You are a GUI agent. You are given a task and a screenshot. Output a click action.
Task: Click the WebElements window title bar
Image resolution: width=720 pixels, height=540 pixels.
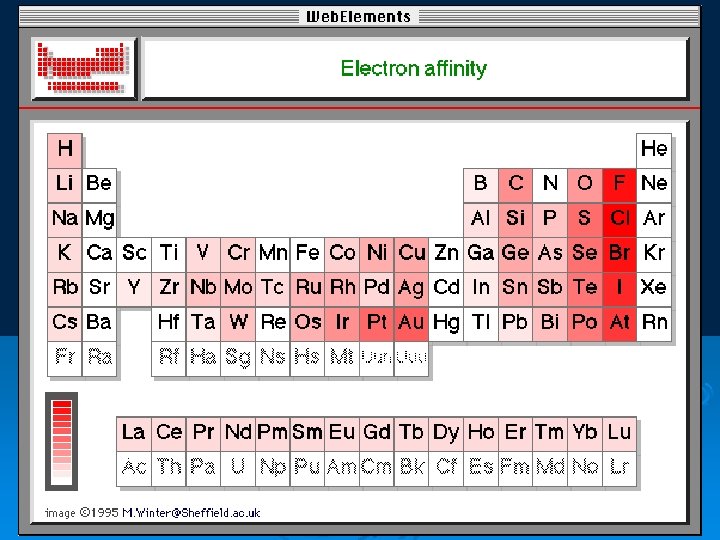click(360, 17)
